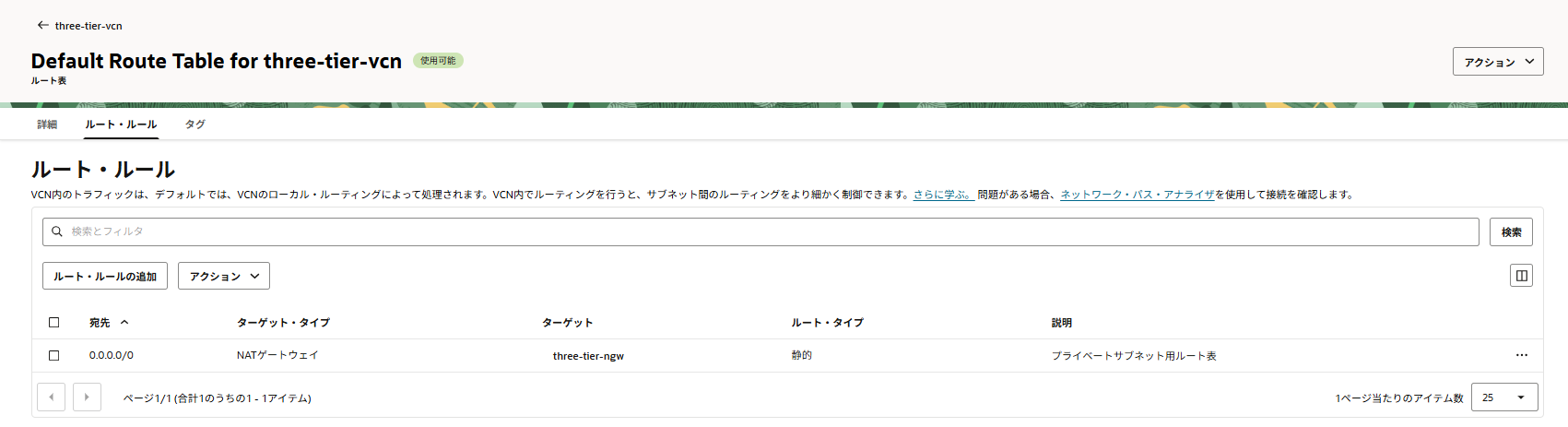Check the 0.0.0.0/0 route rule row

[x=53, y=355]
